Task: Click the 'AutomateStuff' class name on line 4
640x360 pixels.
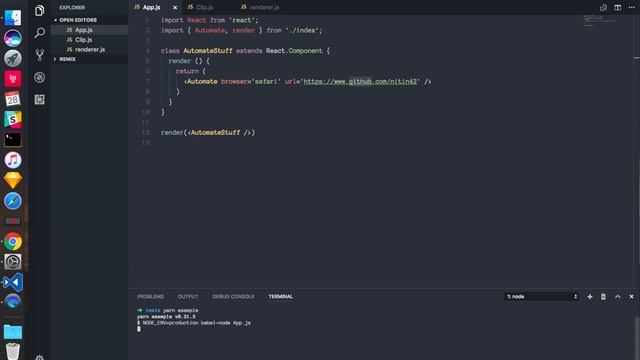Action: (208, 51)
